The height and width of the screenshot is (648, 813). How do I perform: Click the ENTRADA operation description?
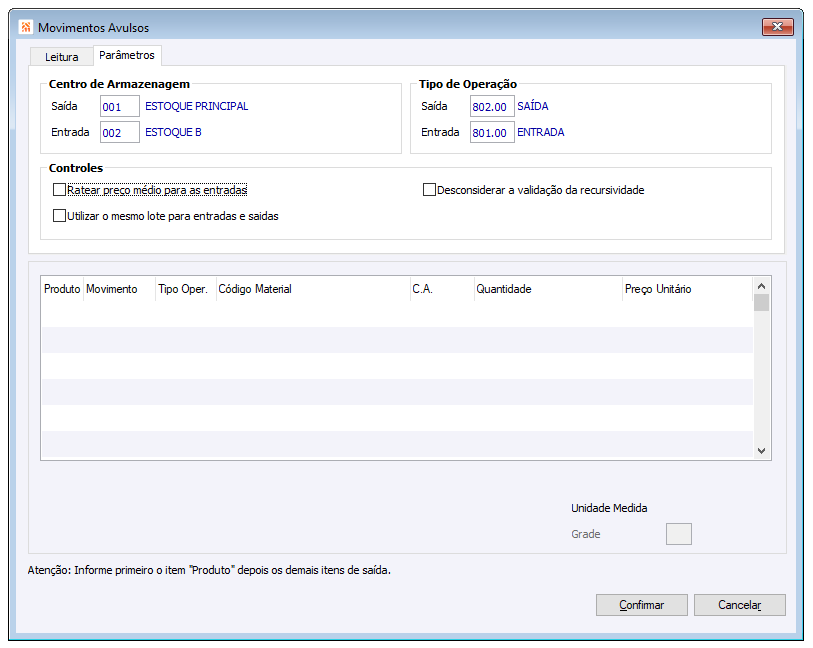pyautogui.click(x=541, y=132)
